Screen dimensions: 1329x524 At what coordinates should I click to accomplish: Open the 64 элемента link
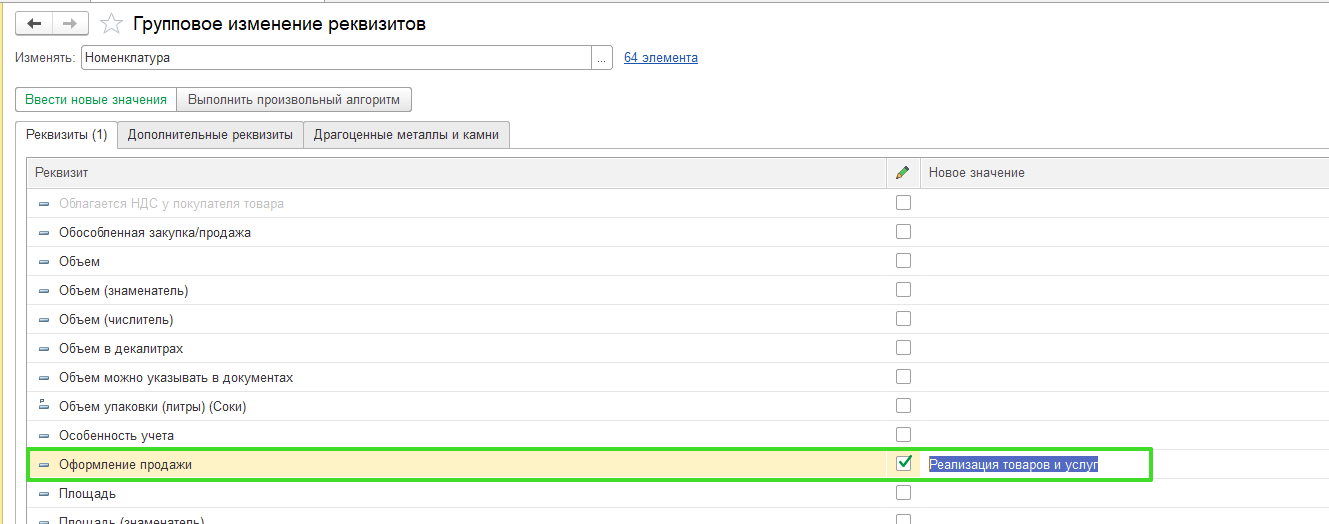(x=661, y=58)
